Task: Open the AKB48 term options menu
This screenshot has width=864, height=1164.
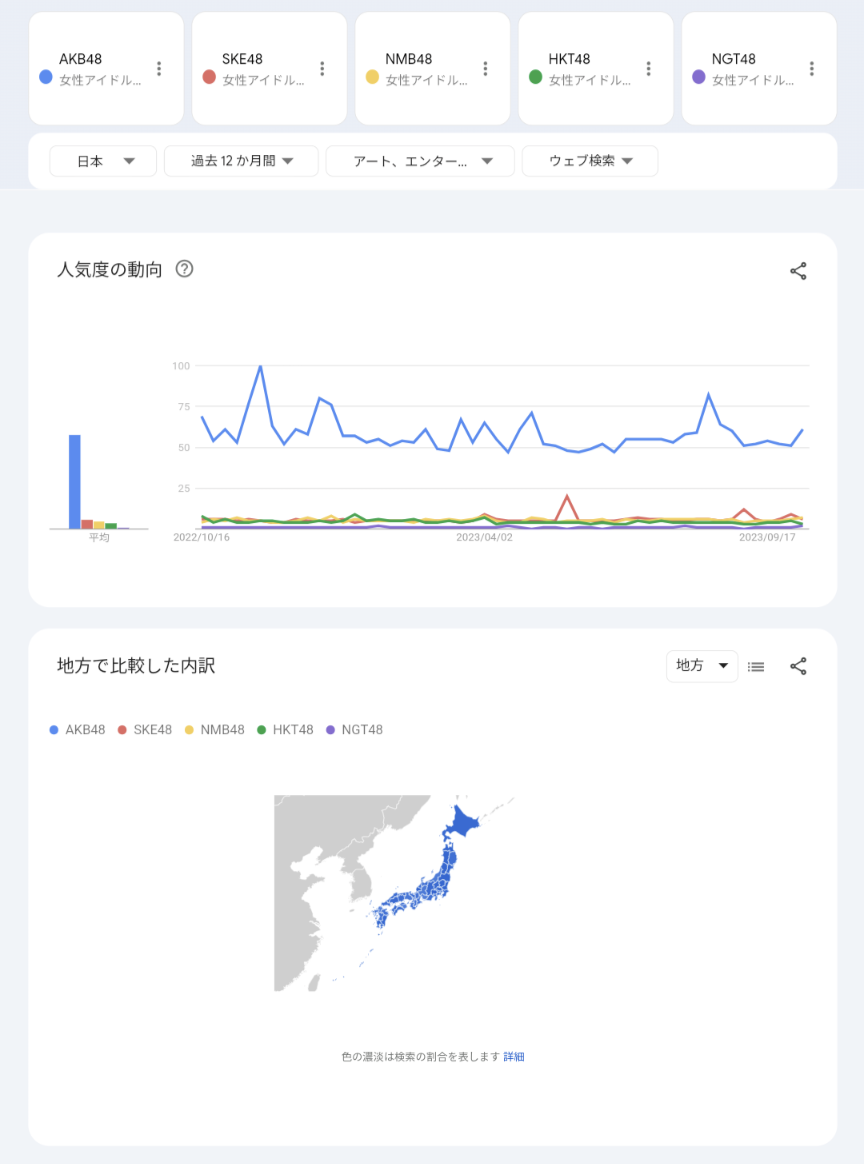Action: 159,69
